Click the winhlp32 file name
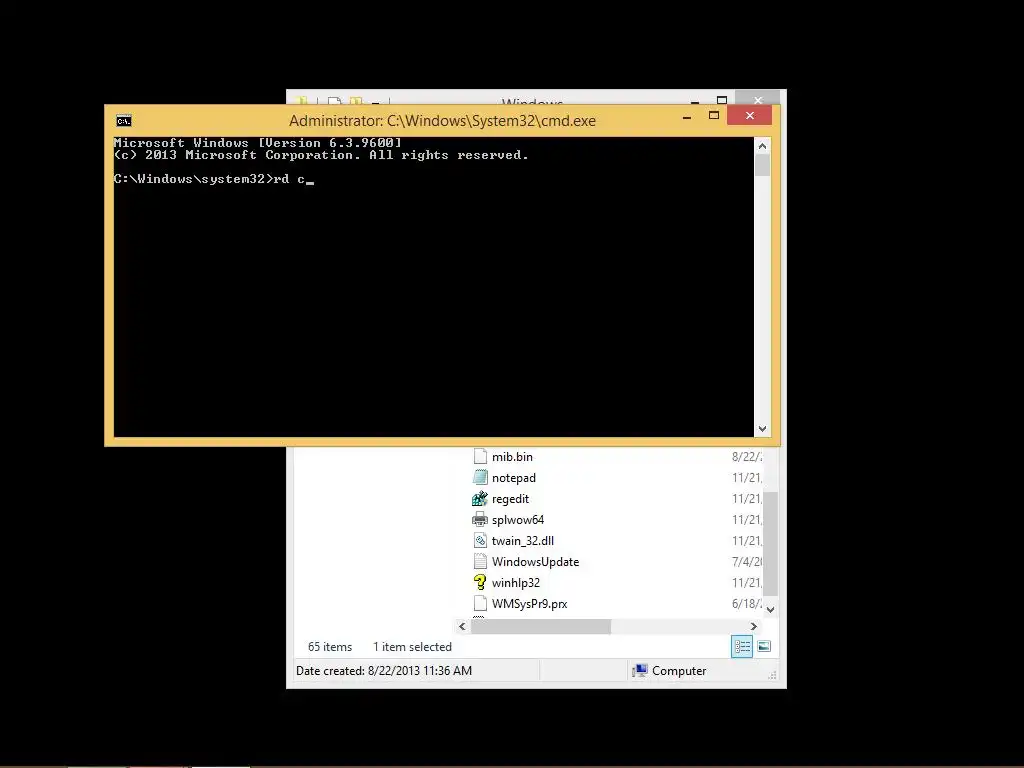Viewport: 1024px width, 768px height. [516, 583]
